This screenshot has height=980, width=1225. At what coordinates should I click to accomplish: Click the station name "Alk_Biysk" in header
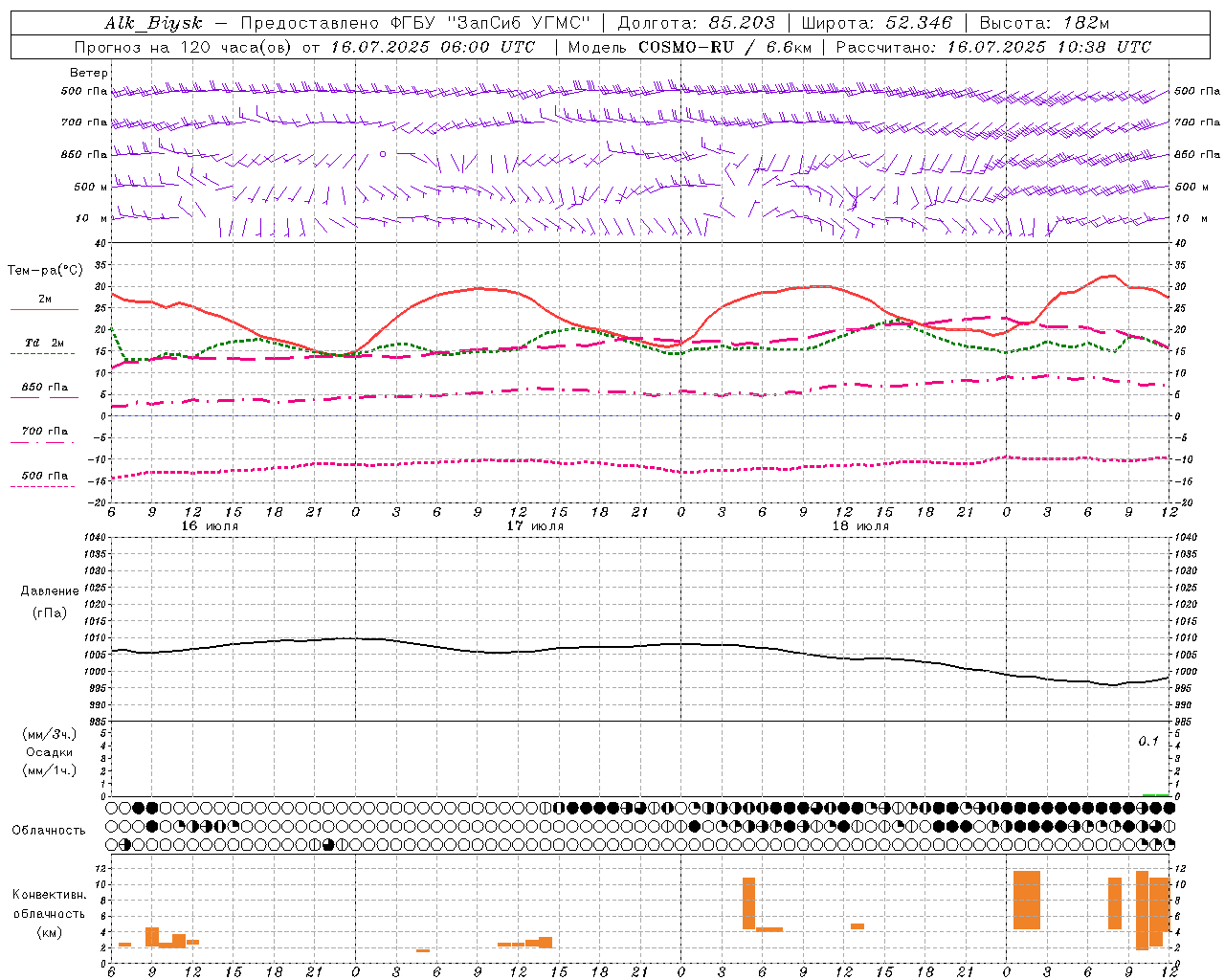coord(153,23)
